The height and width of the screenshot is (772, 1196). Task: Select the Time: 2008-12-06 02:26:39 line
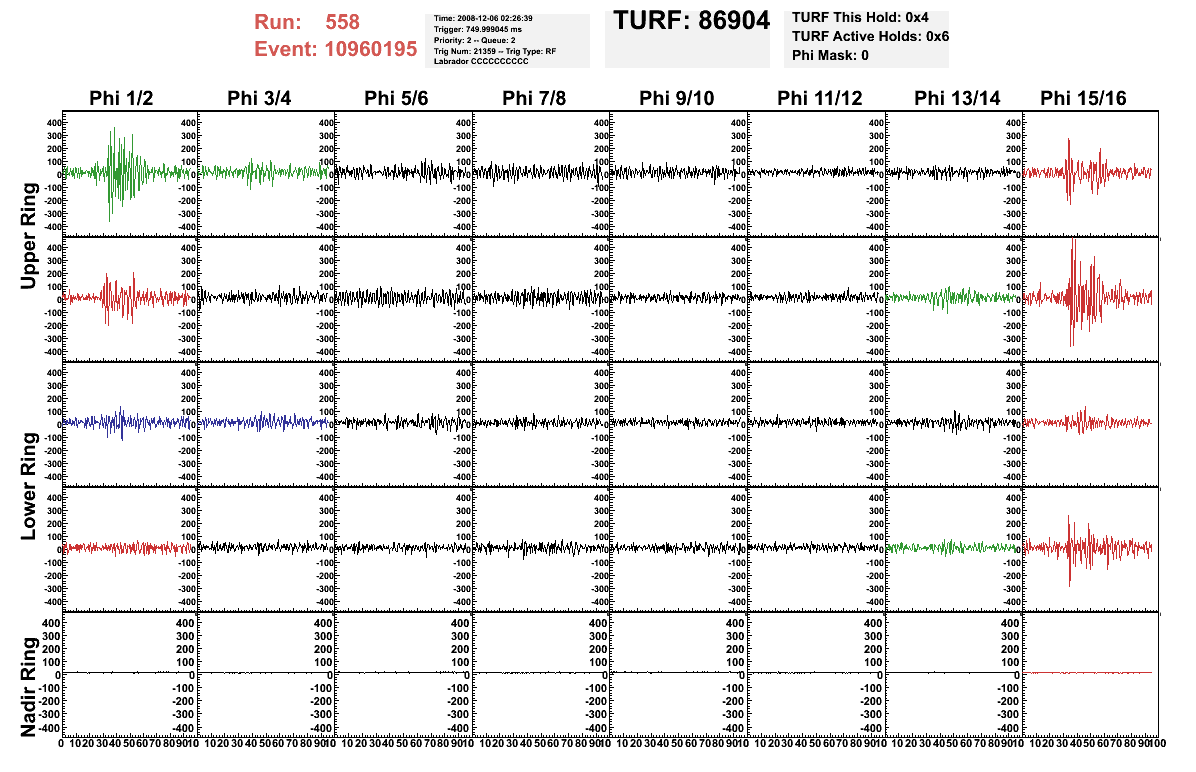pyautogui.click(x=483, y=18)
